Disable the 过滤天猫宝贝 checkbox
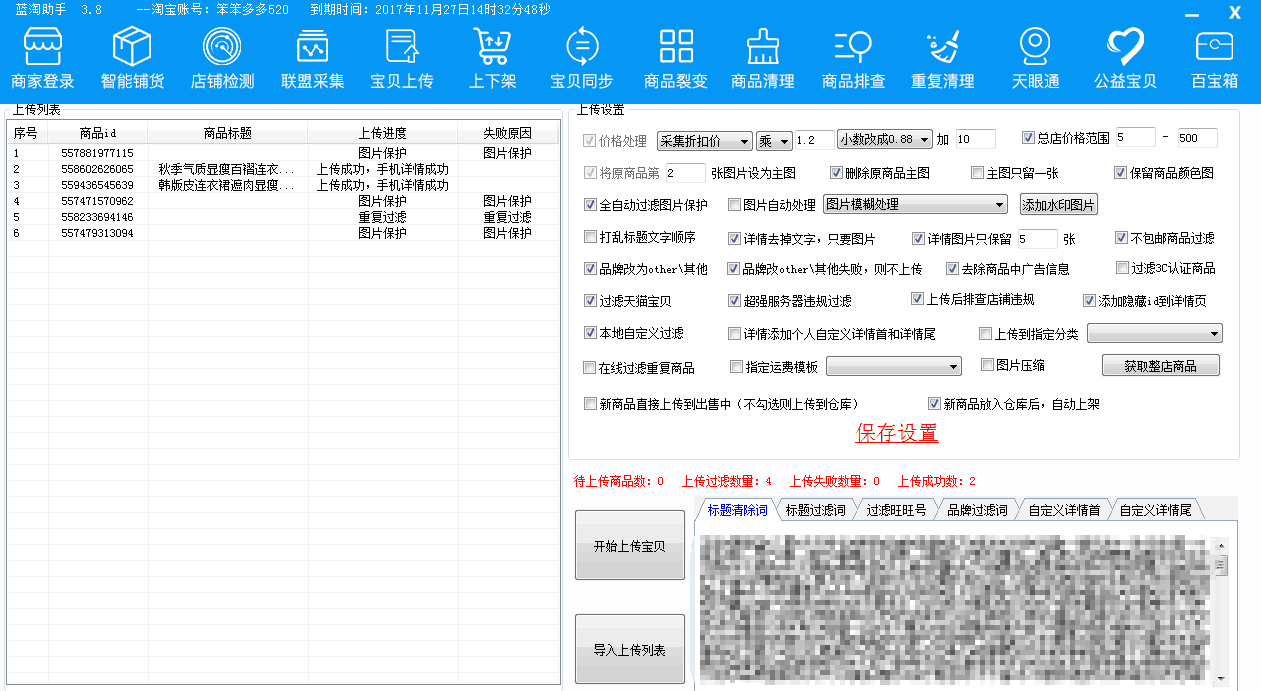 pos(590,301)
